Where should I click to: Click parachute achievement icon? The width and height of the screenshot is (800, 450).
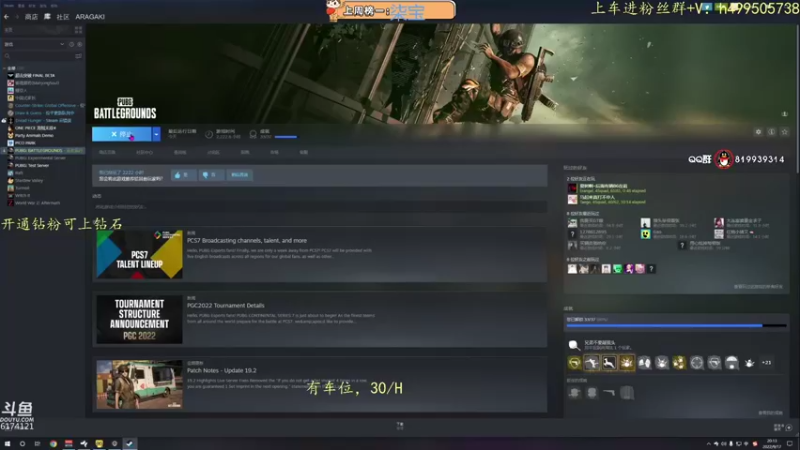point(732,363)
